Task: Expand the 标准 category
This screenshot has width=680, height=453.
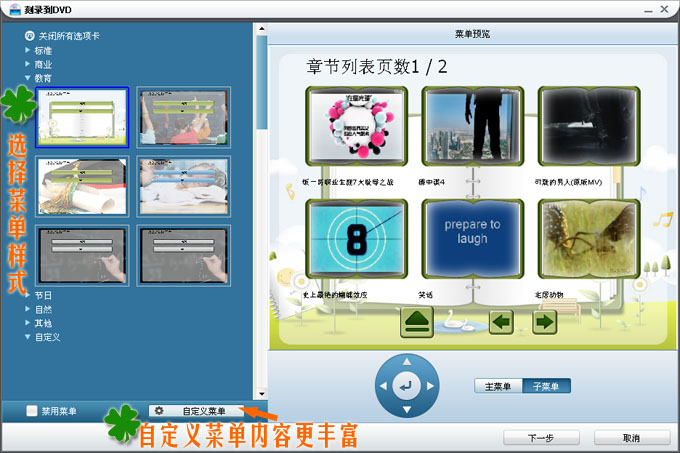Action: pyautogui.click(x=27, y=50)
